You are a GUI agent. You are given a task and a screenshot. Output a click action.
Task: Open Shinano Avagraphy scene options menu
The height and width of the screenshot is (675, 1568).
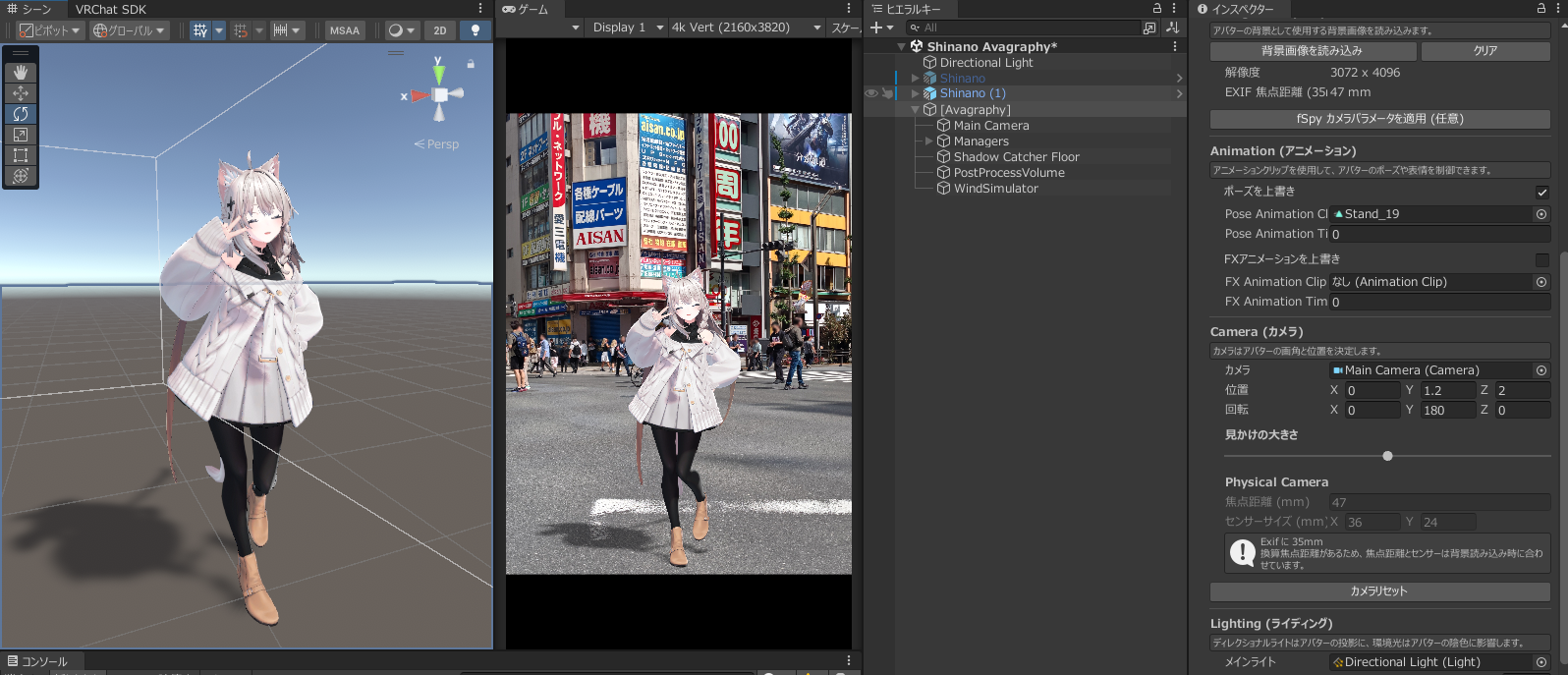1175,46
